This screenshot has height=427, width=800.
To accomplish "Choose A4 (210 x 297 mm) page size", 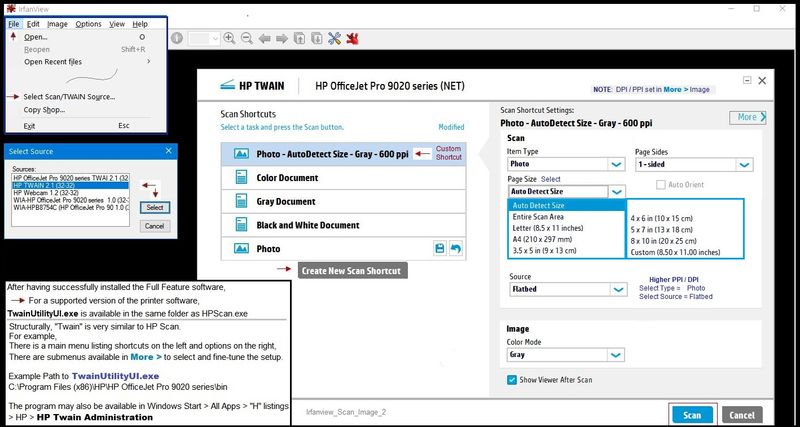I will coord(566,239).
